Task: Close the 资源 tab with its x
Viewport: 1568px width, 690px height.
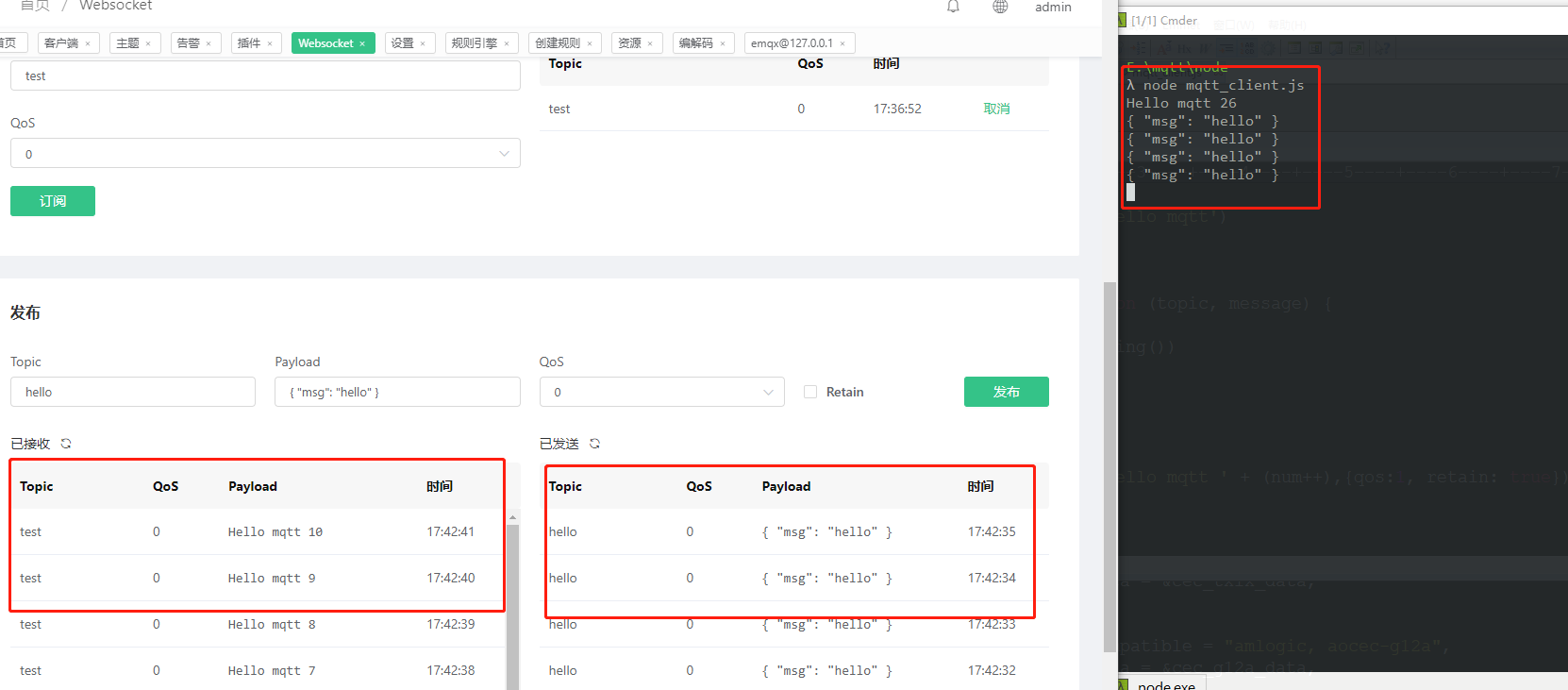Action: click(650, 43)
